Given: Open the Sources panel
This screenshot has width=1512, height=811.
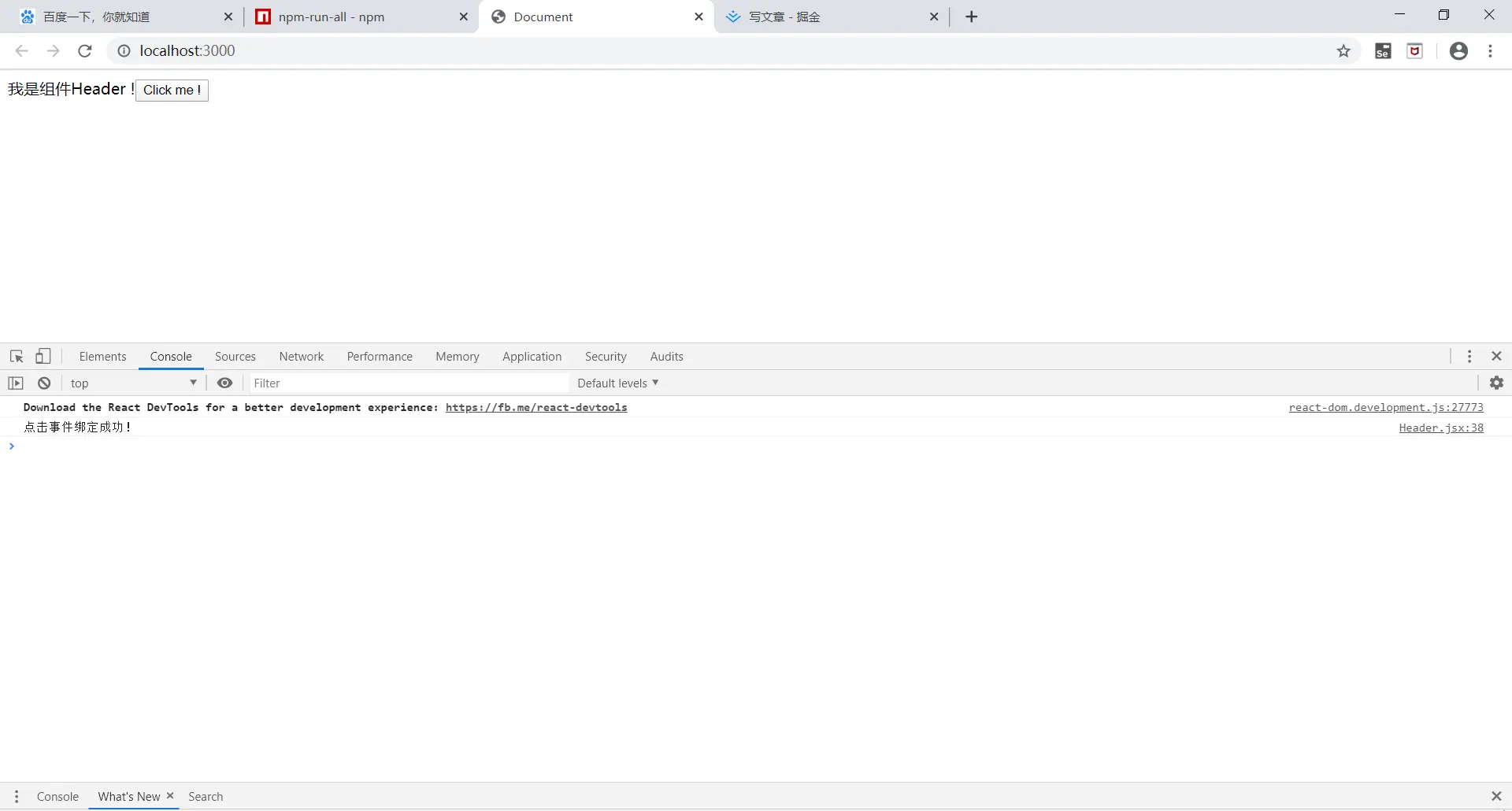Looking at the screenshot, I should coord(235,357).
